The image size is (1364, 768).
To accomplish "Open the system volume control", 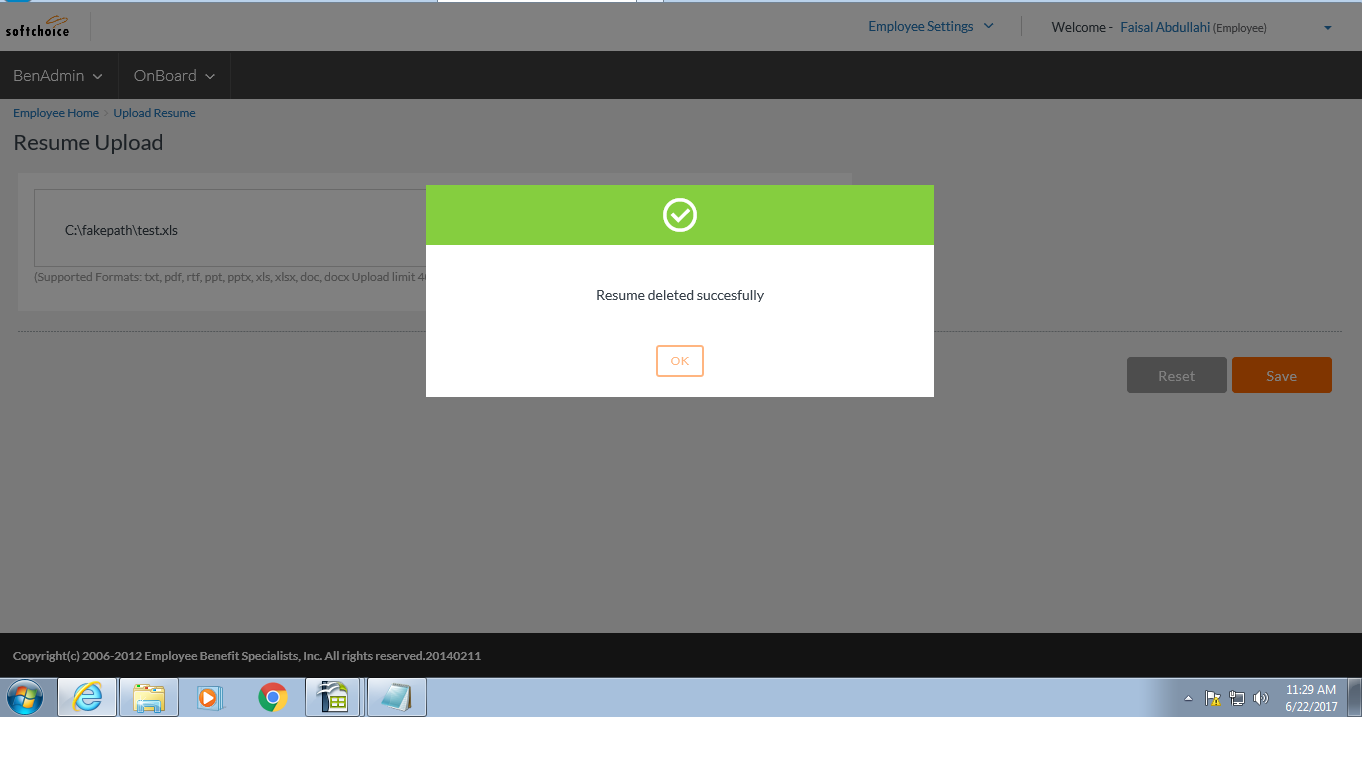I will [1261, 697].
